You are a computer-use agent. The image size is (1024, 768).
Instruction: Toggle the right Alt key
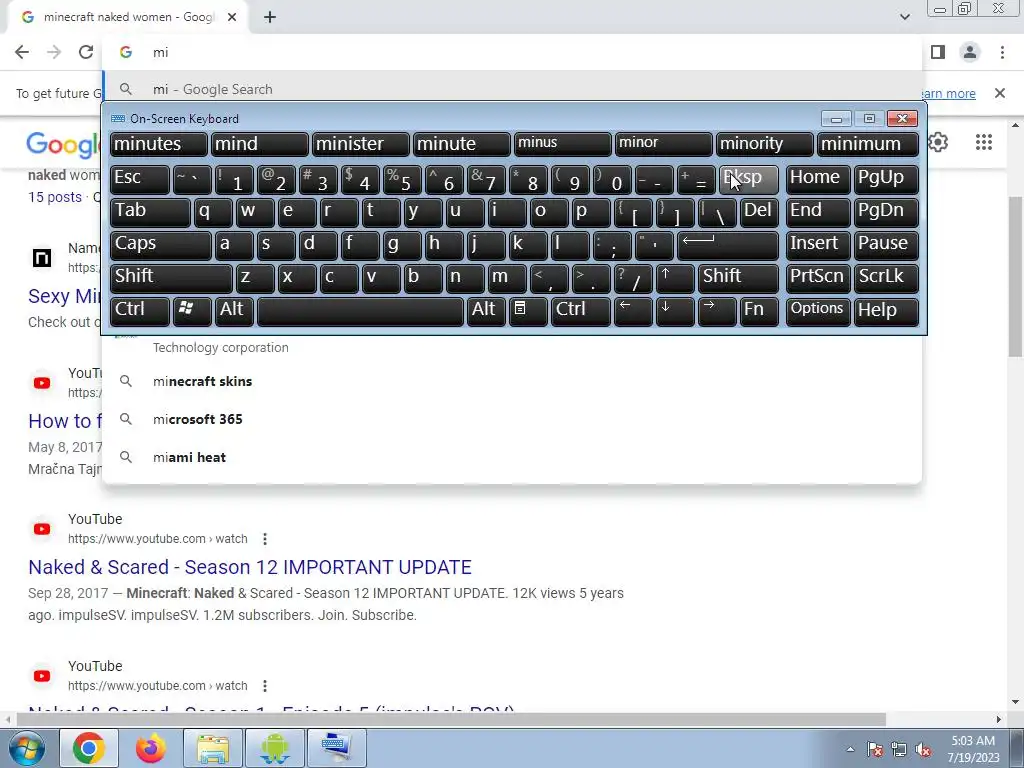[x=487, y=311]
